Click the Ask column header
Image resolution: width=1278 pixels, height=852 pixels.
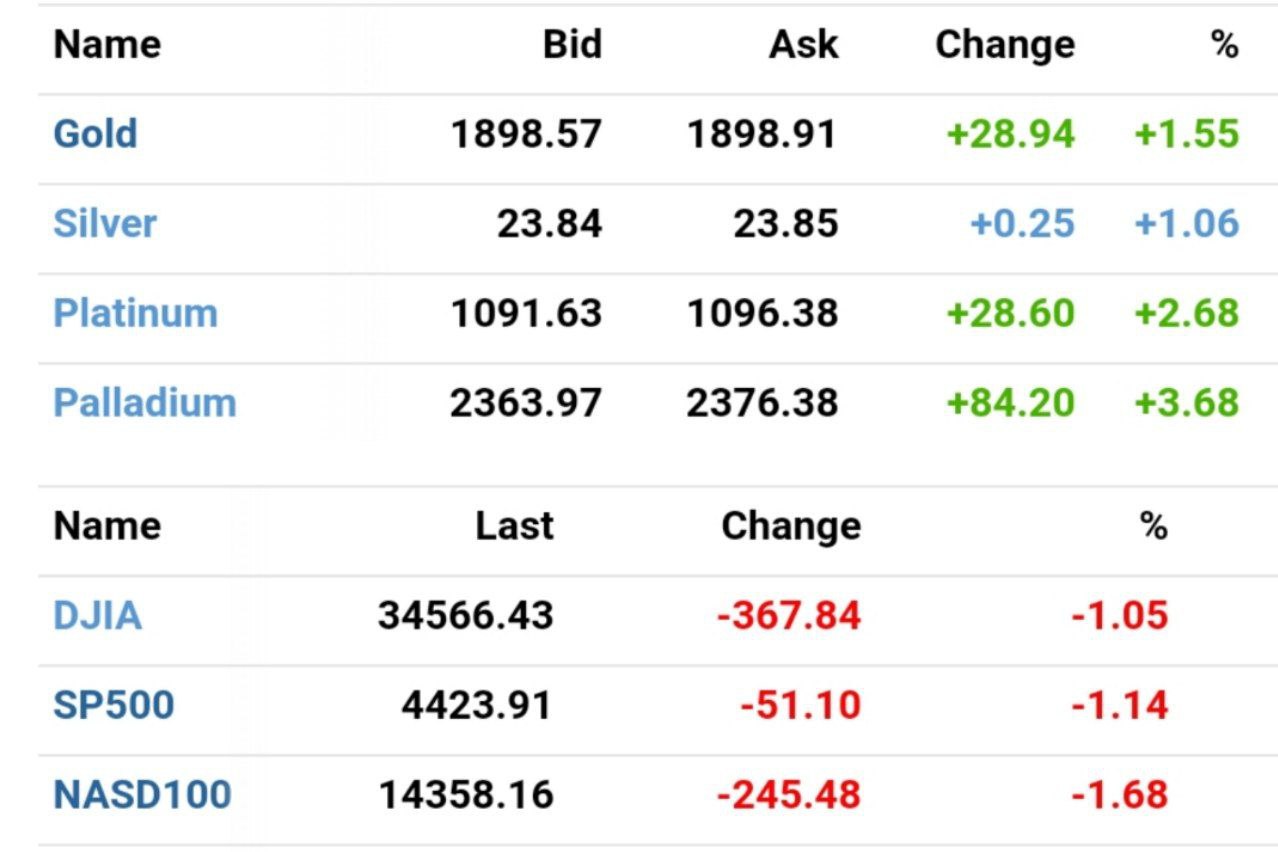(803, 45)
